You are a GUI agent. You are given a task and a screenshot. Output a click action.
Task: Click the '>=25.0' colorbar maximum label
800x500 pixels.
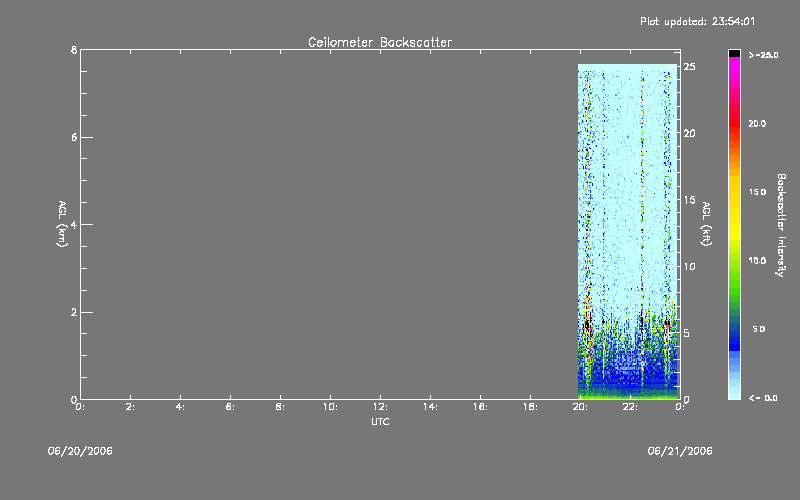tap(764, 55)
